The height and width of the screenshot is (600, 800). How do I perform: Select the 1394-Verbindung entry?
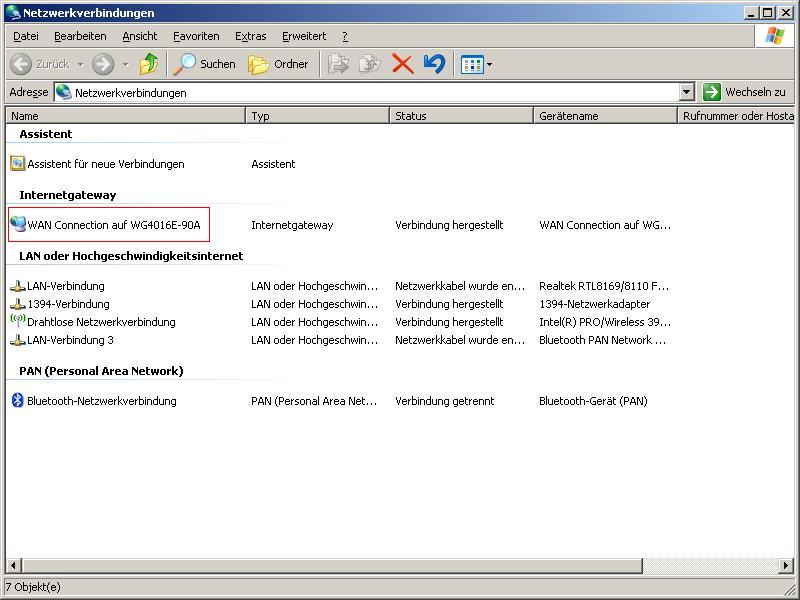click(x=68, y=304)
